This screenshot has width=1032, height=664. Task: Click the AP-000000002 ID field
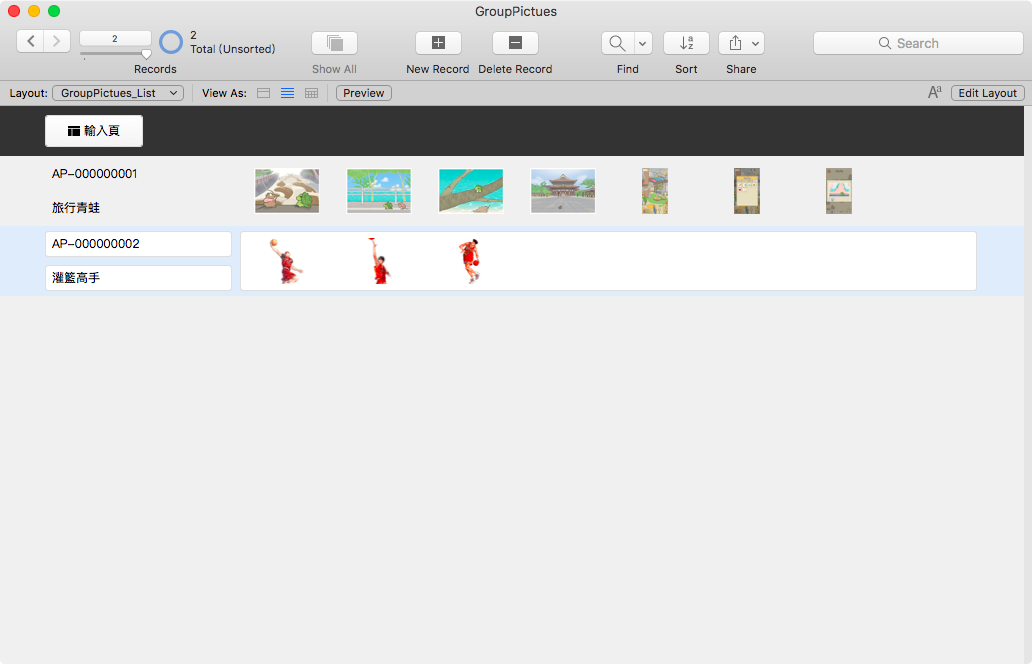(x=138, y=244)
